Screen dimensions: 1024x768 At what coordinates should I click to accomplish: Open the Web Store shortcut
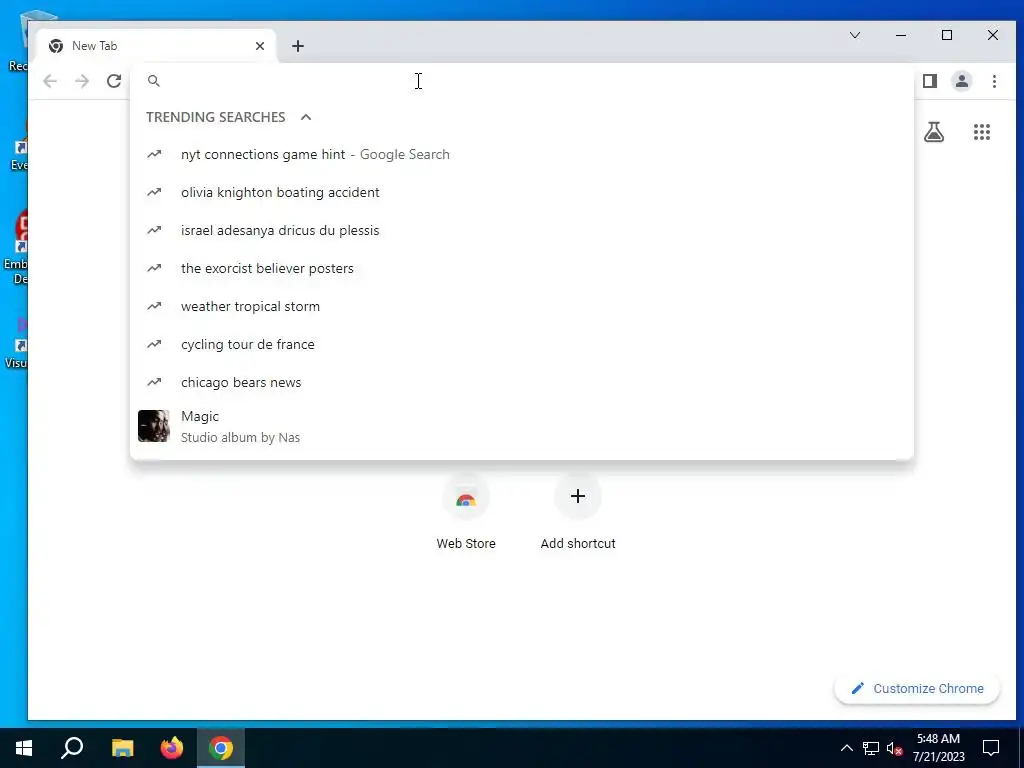[x=466, y=513]
